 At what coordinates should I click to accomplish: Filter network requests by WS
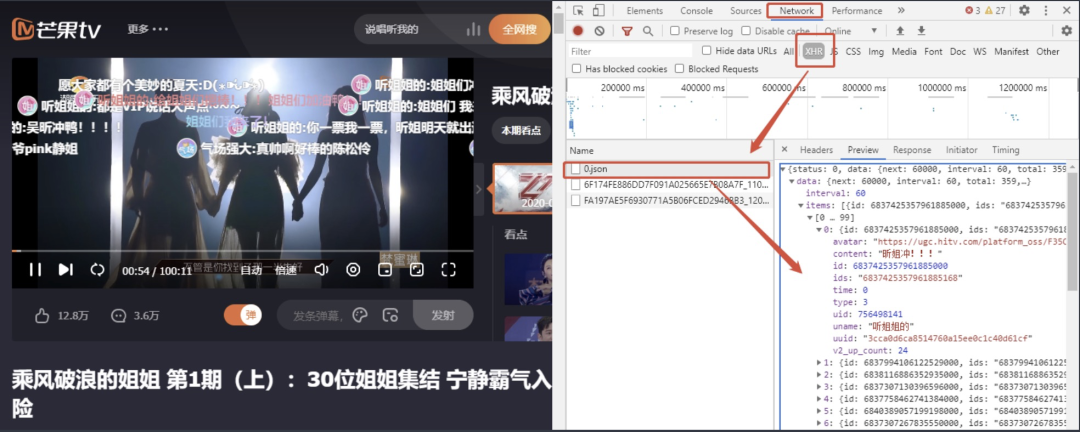point(979,51)
